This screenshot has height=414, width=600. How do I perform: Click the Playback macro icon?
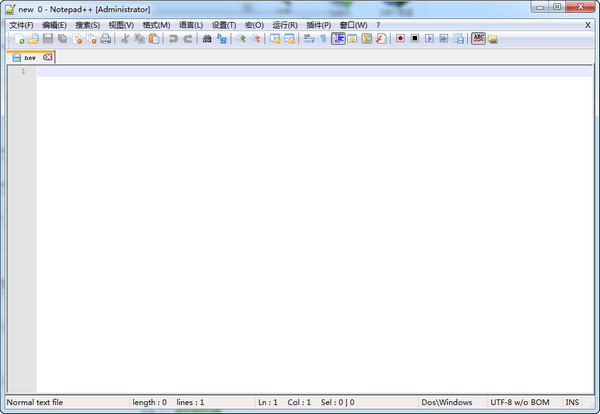tap(429, 39)
